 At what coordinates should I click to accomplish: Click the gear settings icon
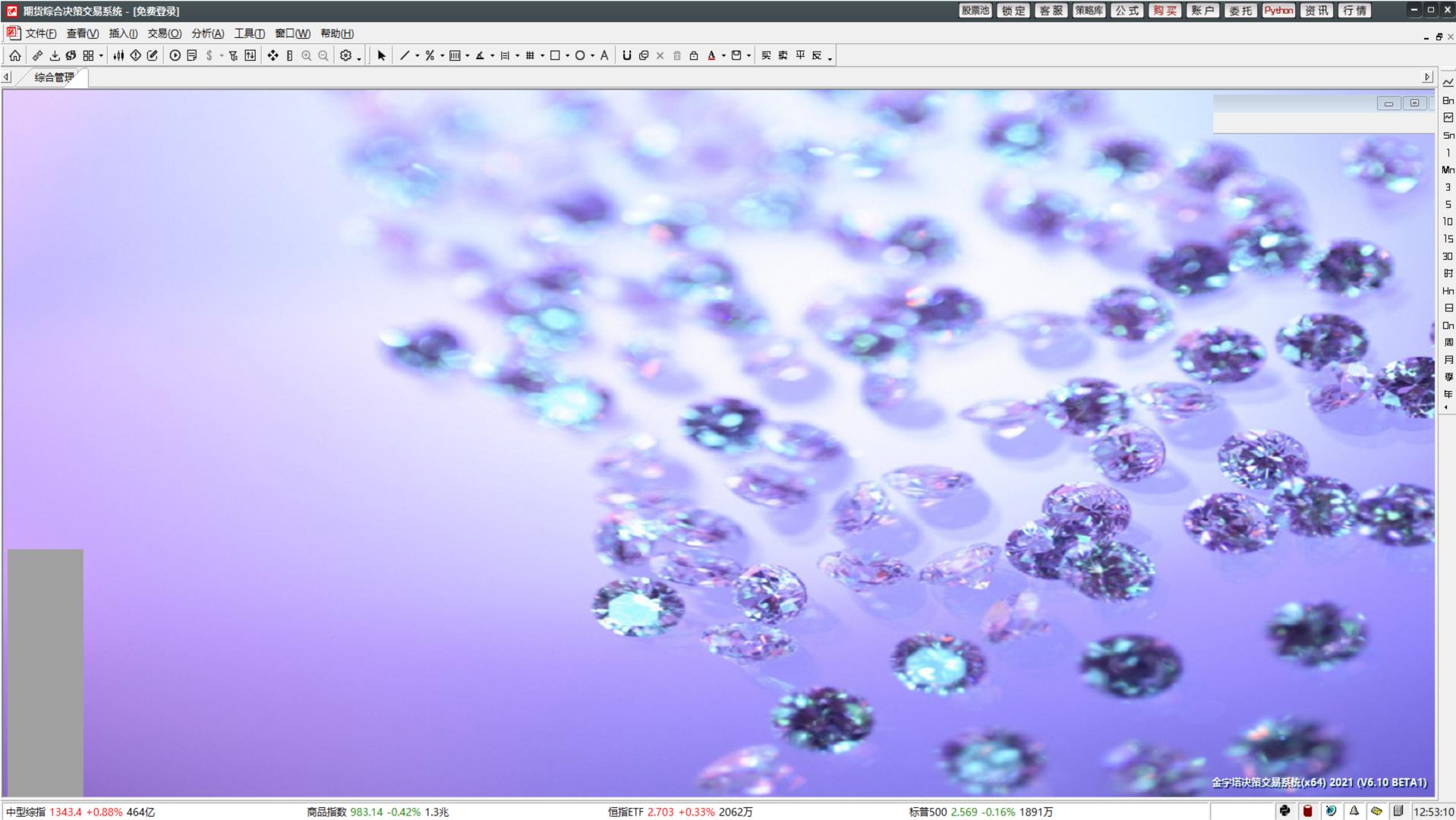345,55
